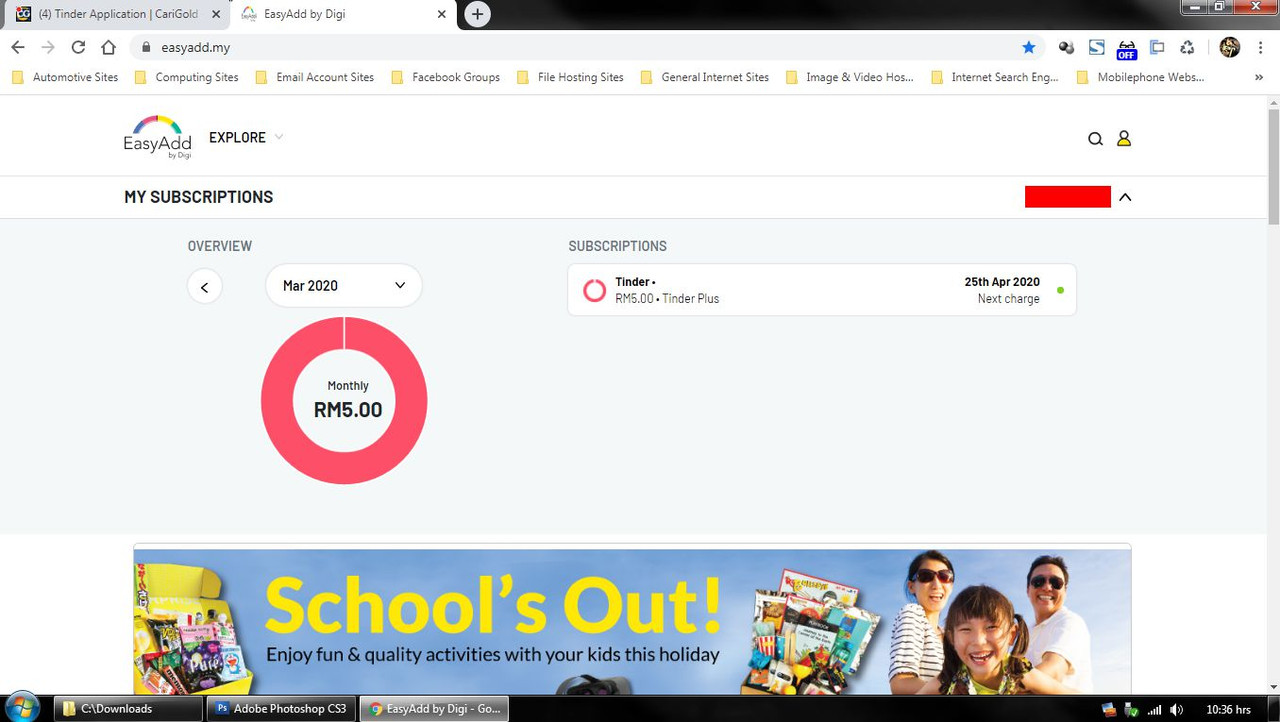This screenshot has width=1280, height=722.
Task: Open File Hosting Sites bookmark folder
Action: pos(570,77)
